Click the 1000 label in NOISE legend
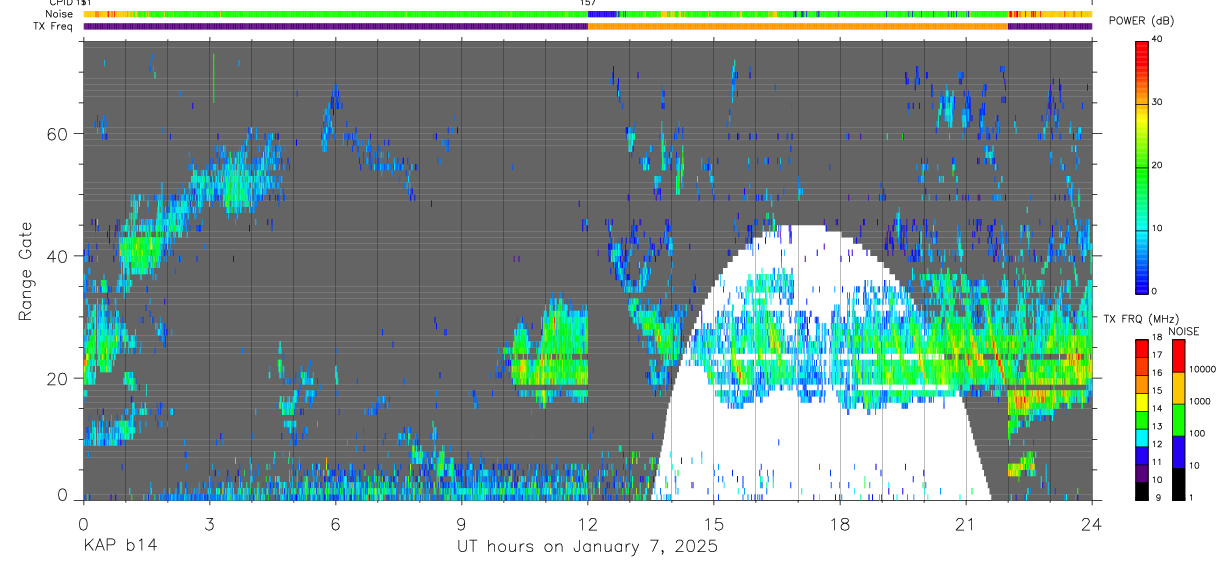 click(x=1198, y=403)
